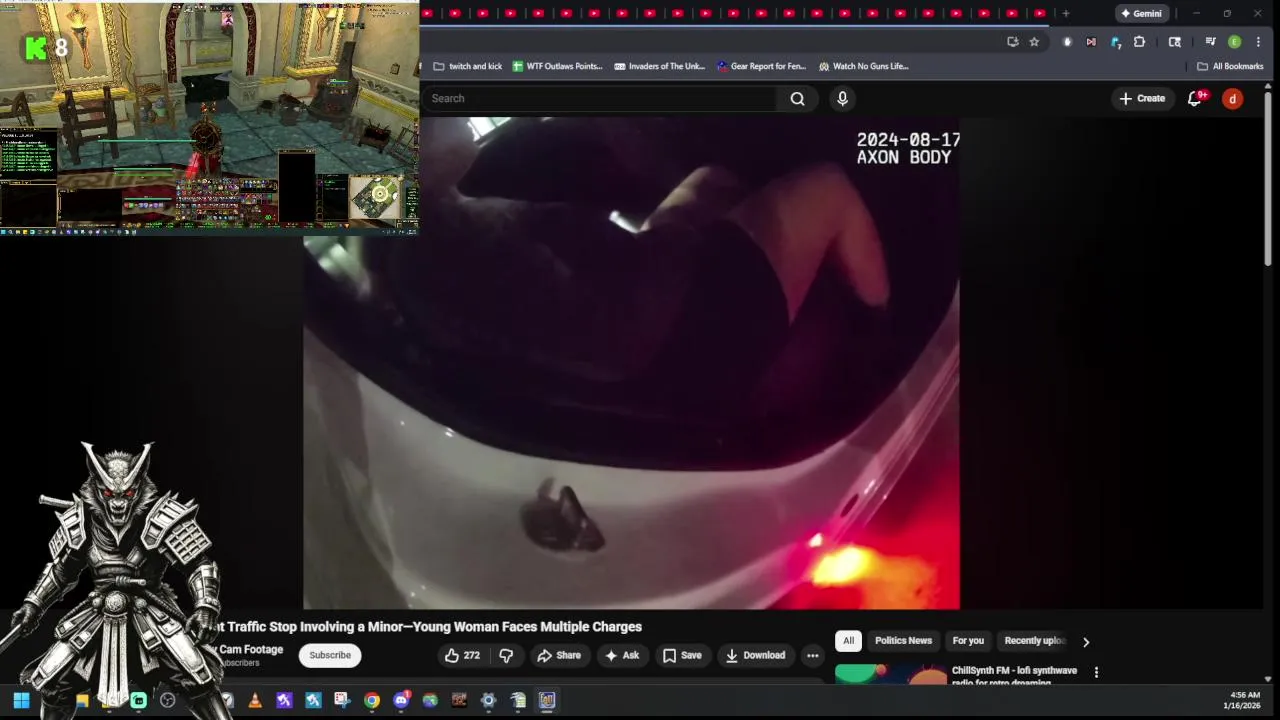Subscribe to the Cam Footage channel
The width and height of the screenshot is (1280, 720).
(x=330, y=655)
